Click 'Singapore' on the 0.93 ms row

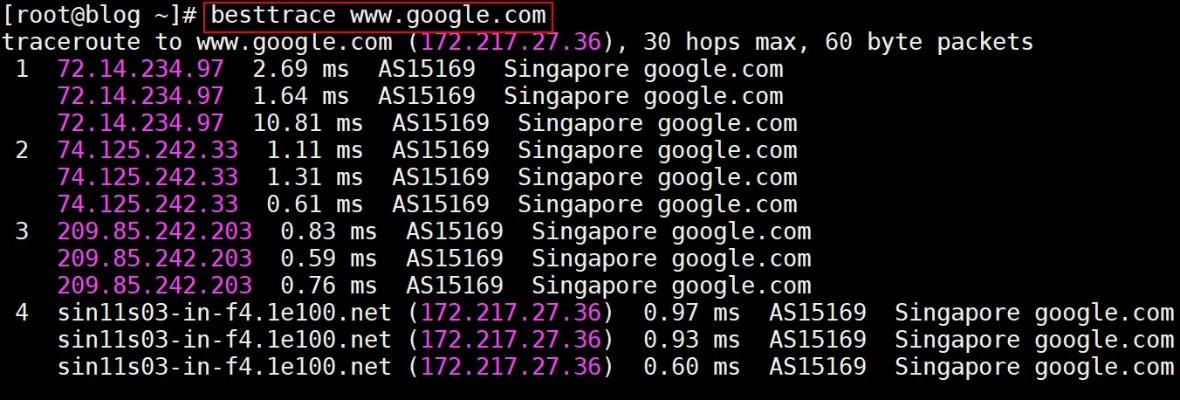[957, 340]
